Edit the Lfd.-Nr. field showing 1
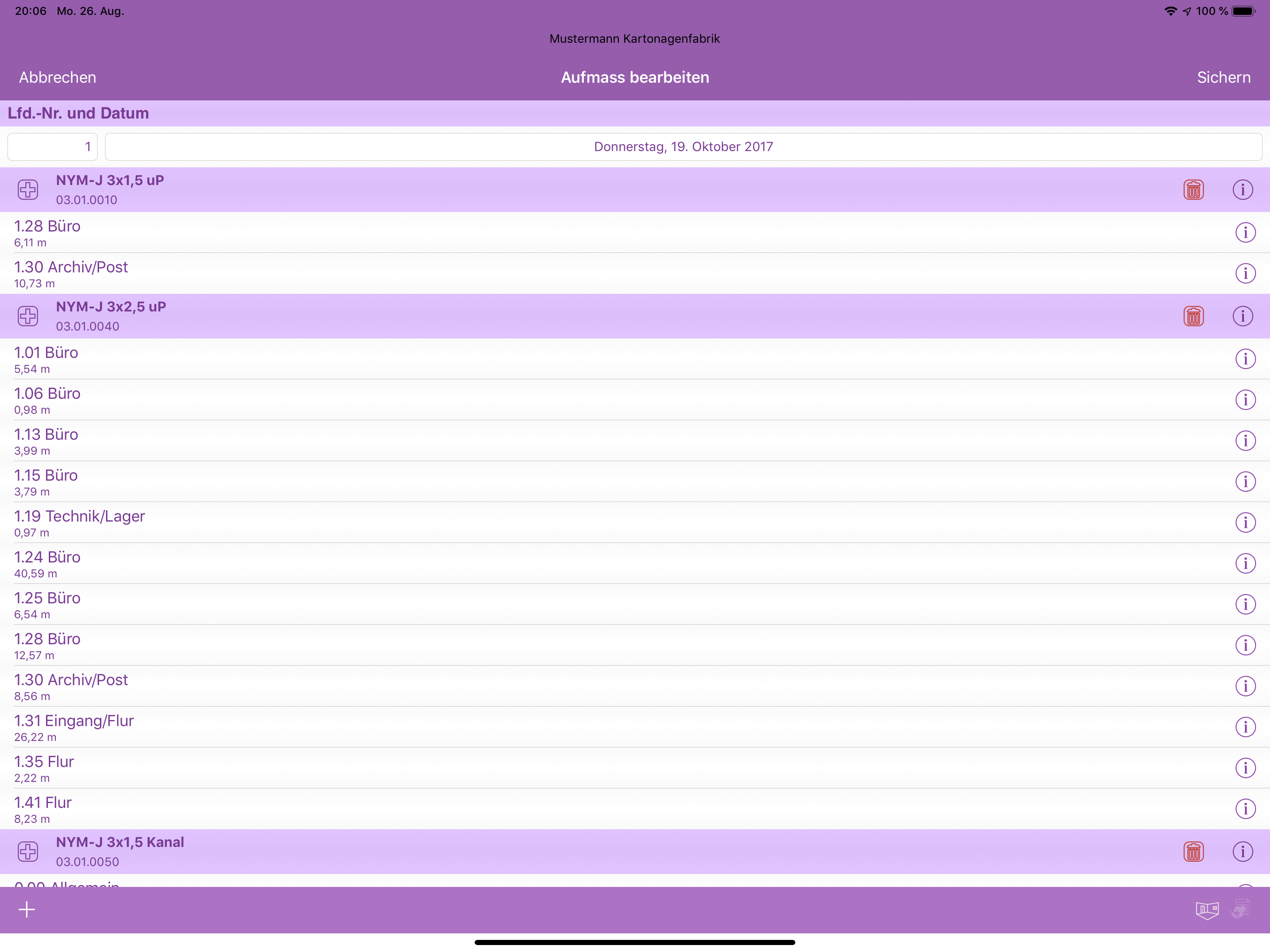 point(52,147)
